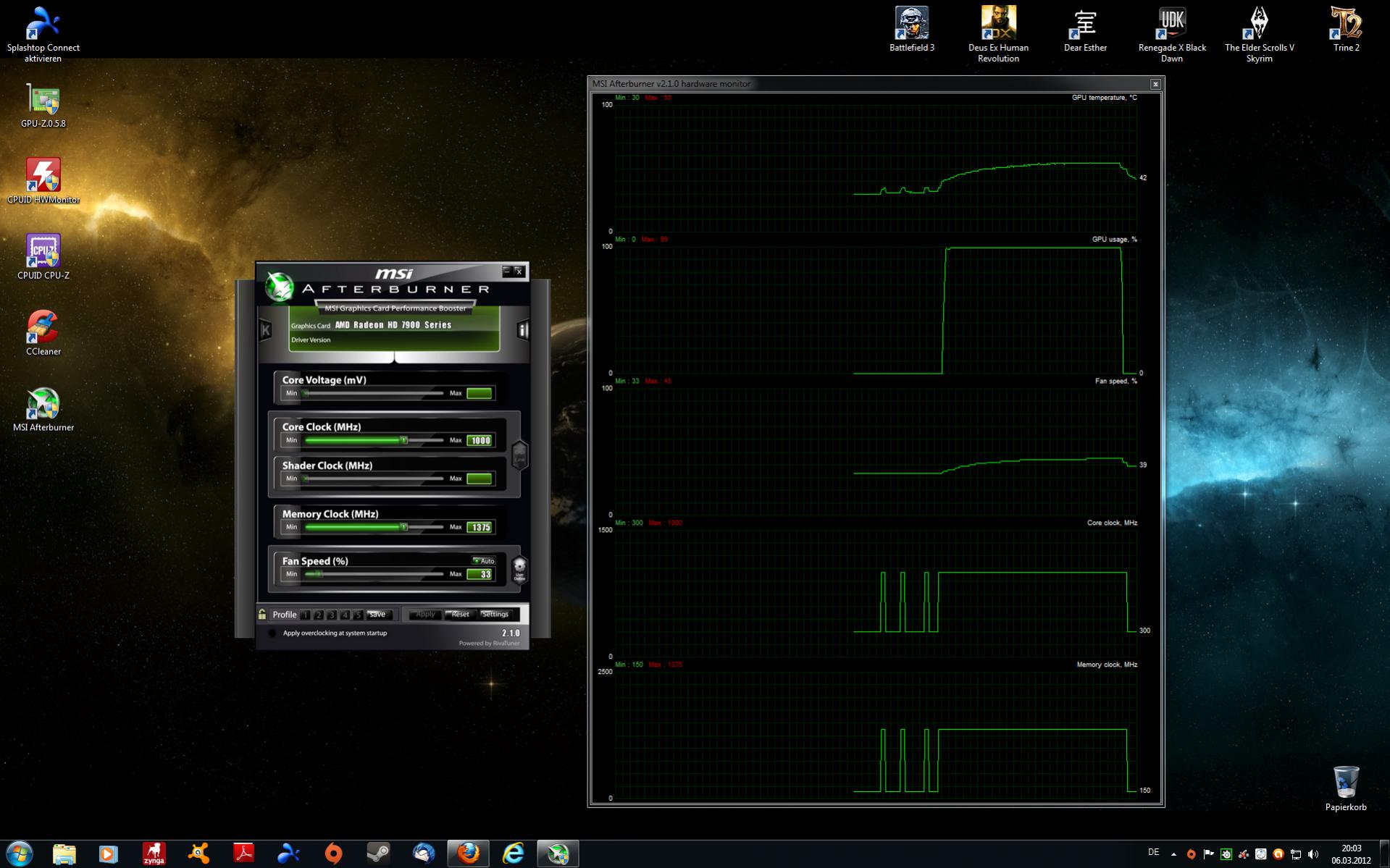Click the Core Voltage slider track
This screenshot has height=868, width=1390.
point(374,393)
